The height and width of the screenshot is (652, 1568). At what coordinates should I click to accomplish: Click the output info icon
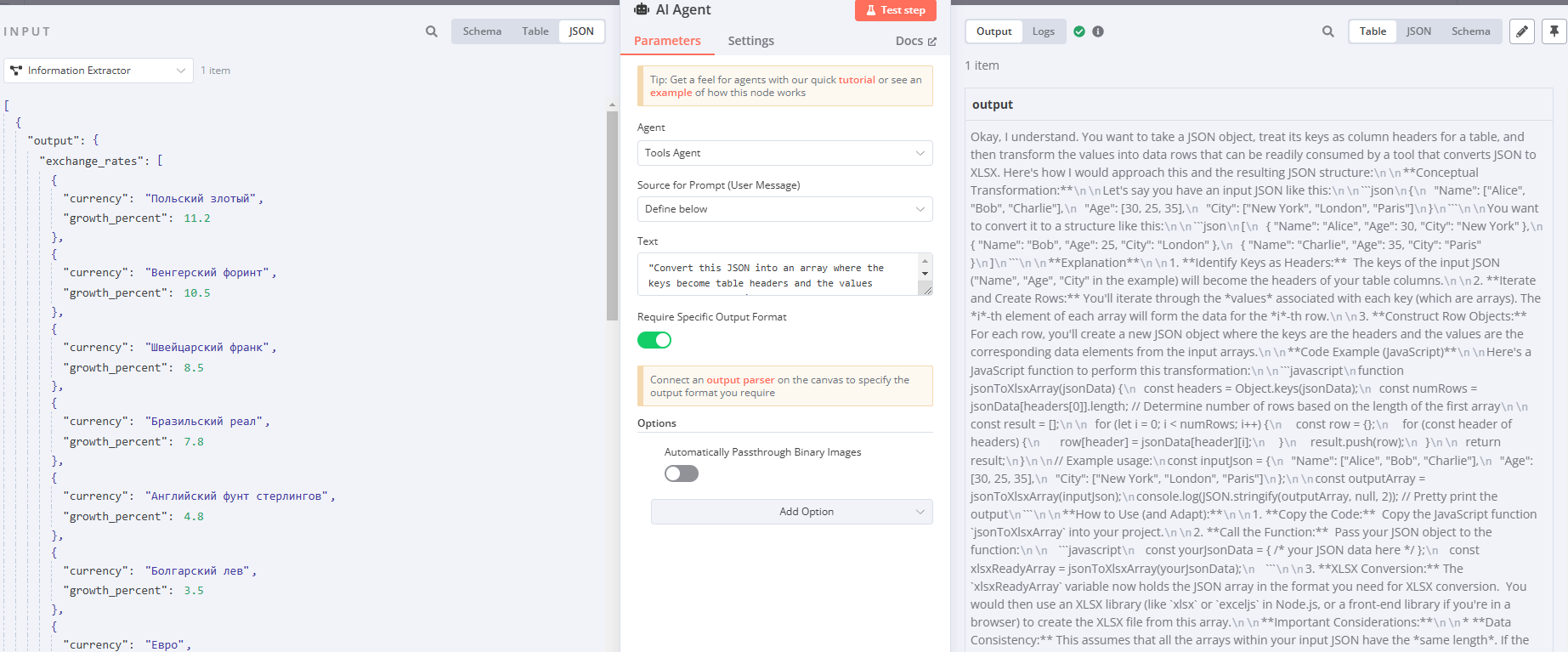(x=1098, y=31)
